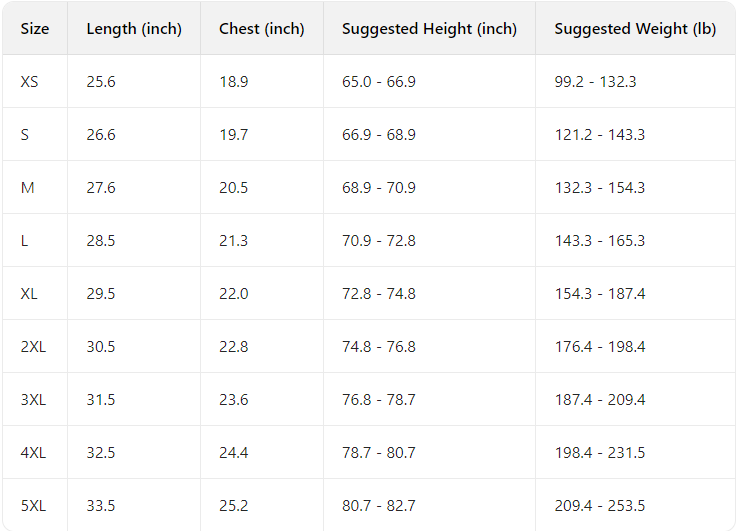Select the 2XL size cell

(x=33, y=347)
